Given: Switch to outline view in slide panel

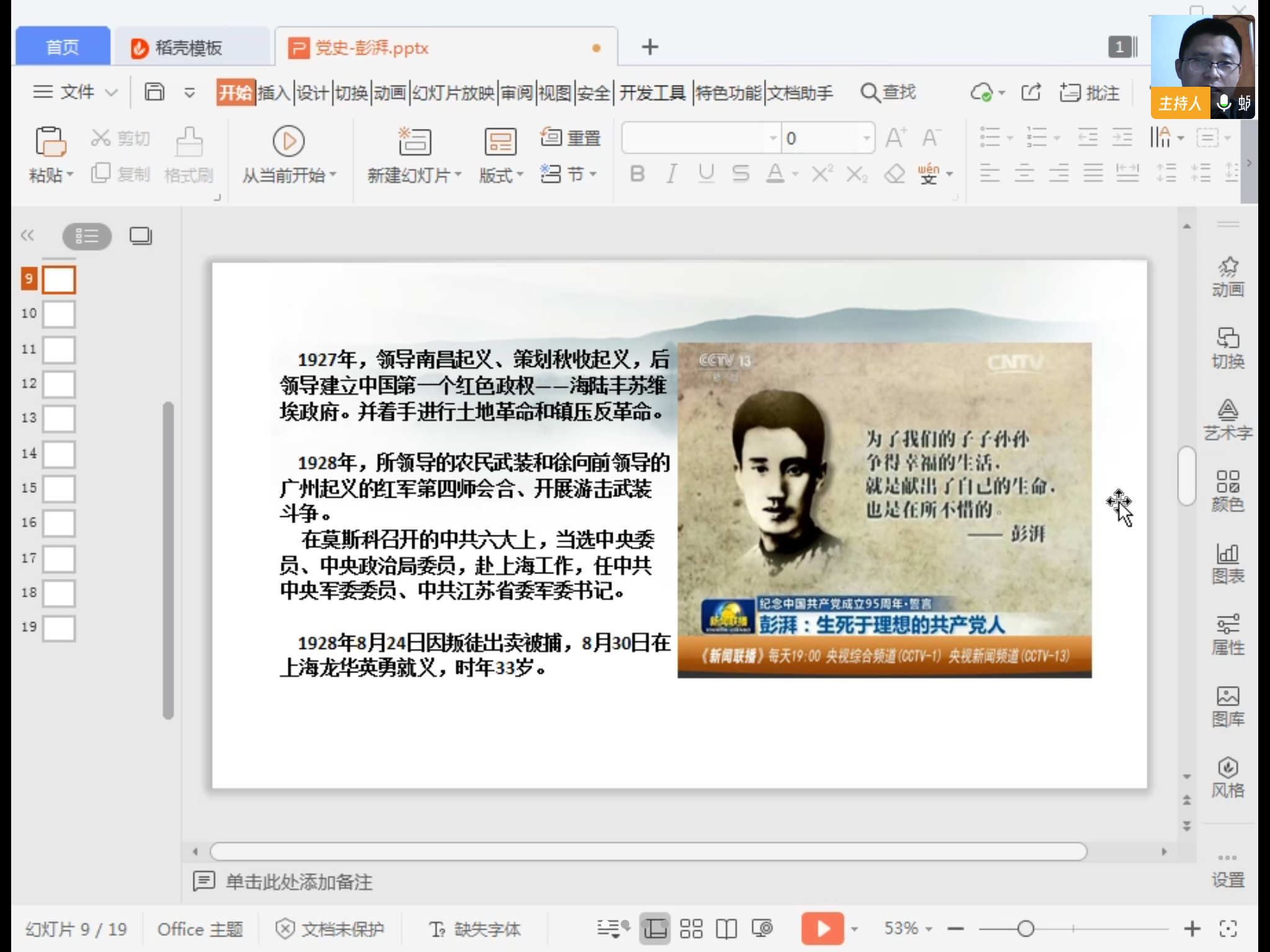Looking at the screenshot, I should click(x=87, y=236).
